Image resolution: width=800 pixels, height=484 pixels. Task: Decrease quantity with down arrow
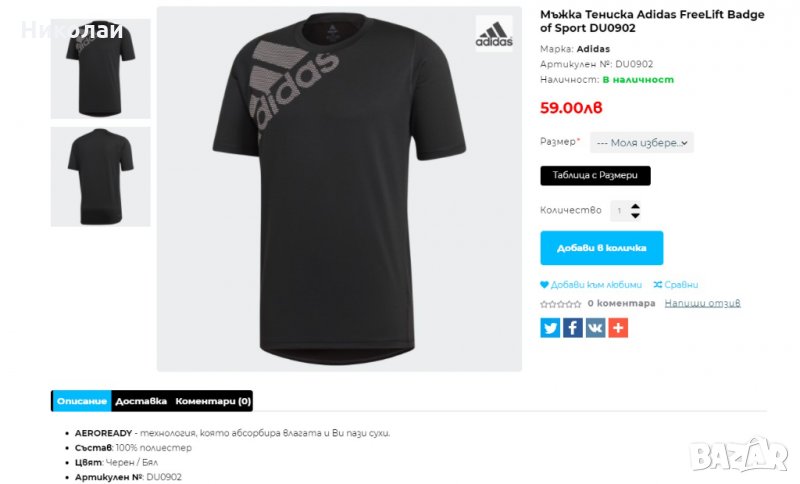click(635, 215)
